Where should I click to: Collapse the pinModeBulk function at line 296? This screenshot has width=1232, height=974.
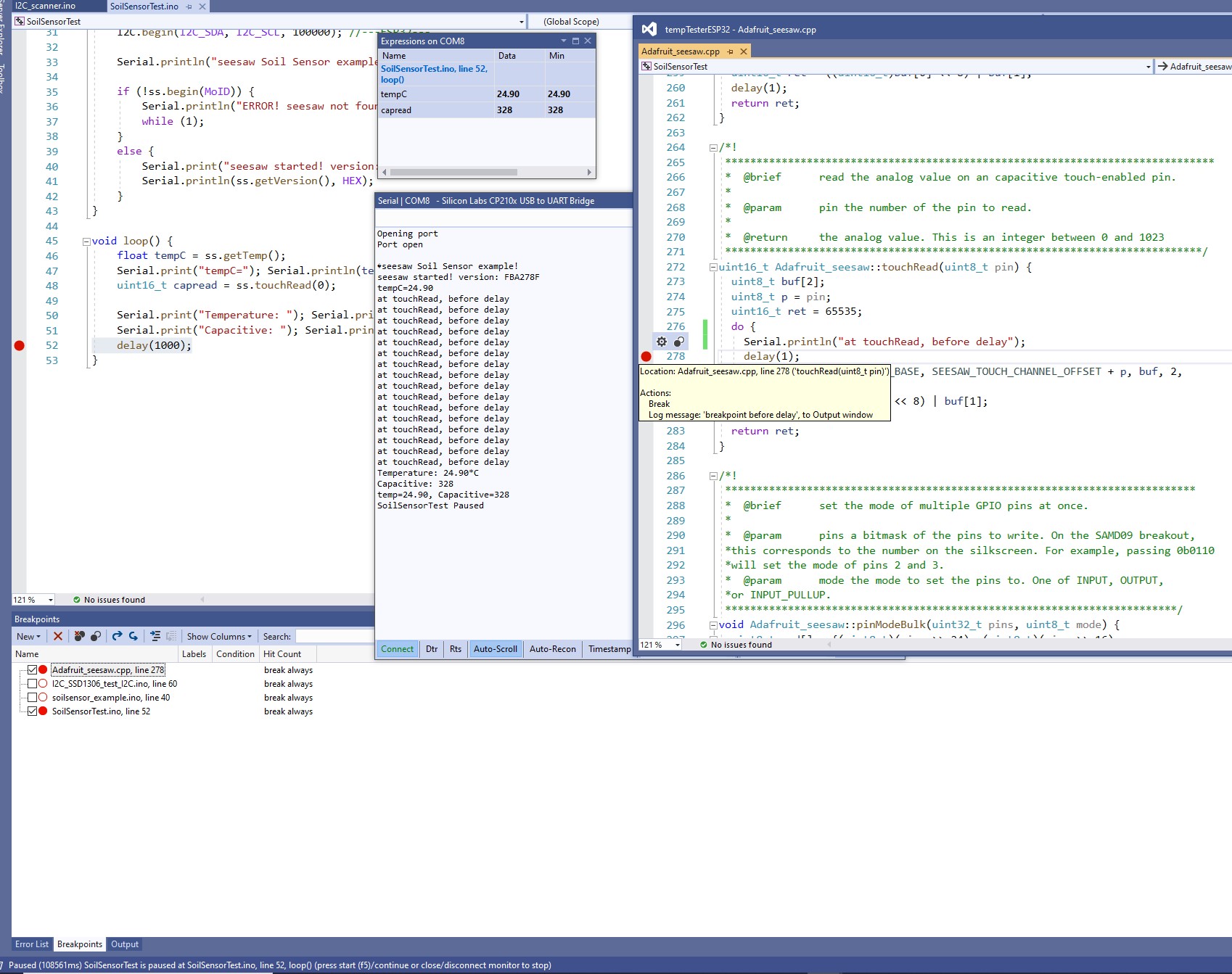click(713, 624)
